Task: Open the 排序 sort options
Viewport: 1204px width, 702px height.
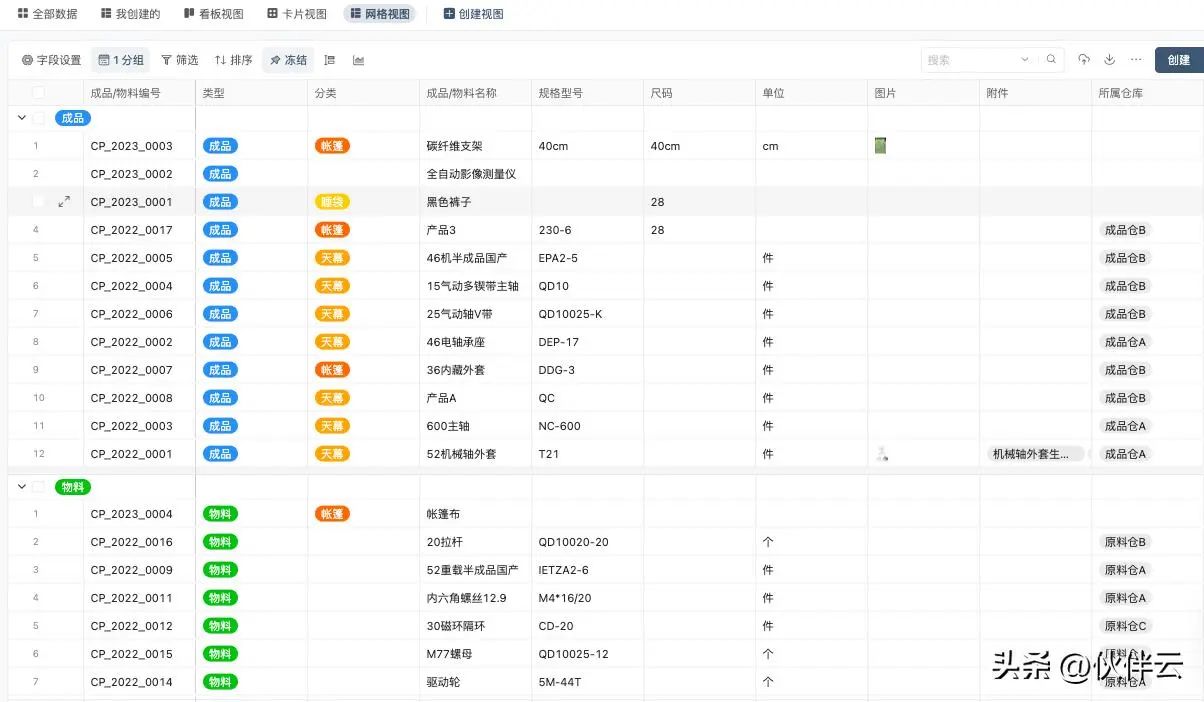Action: coord(233,60)
